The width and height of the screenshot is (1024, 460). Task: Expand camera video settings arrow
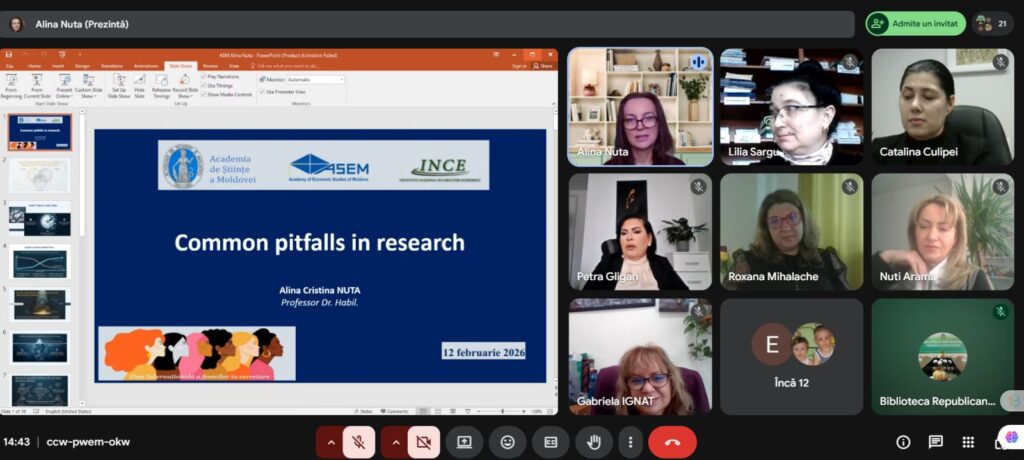click(x=397, y=442)
